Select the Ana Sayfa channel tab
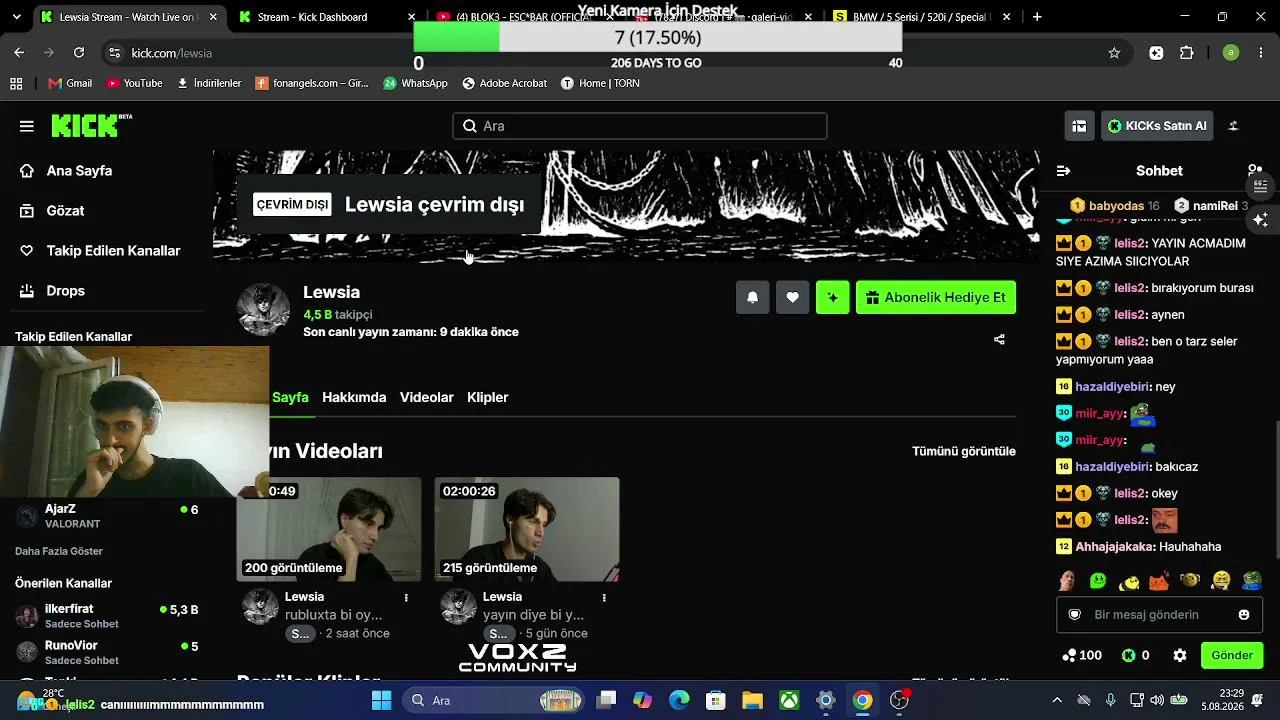 point(290,397)
